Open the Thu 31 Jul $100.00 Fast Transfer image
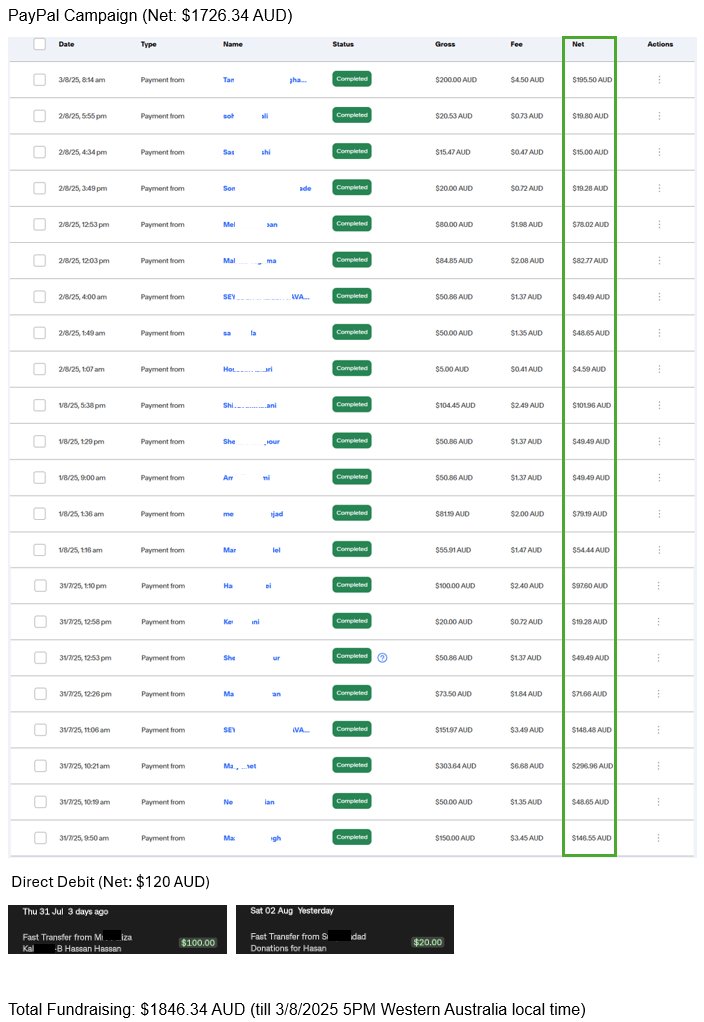The image size is (704, 1022). point(117,929)
